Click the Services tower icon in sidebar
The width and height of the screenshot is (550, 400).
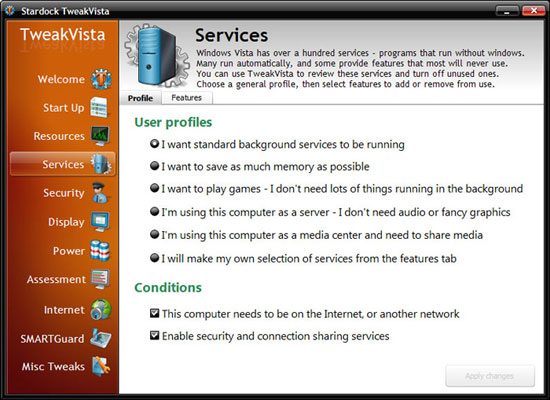[101, 164]
